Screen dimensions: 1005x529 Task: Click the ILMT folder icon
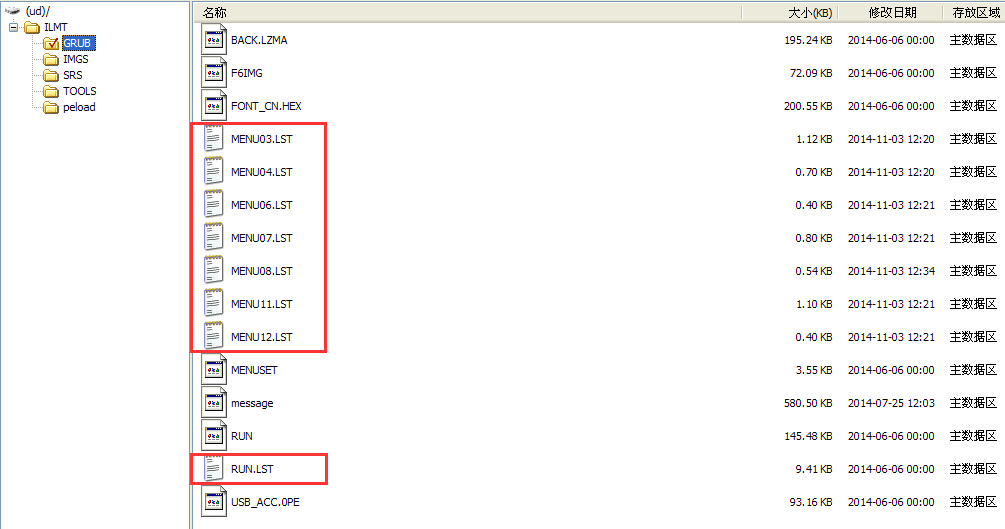31,27
